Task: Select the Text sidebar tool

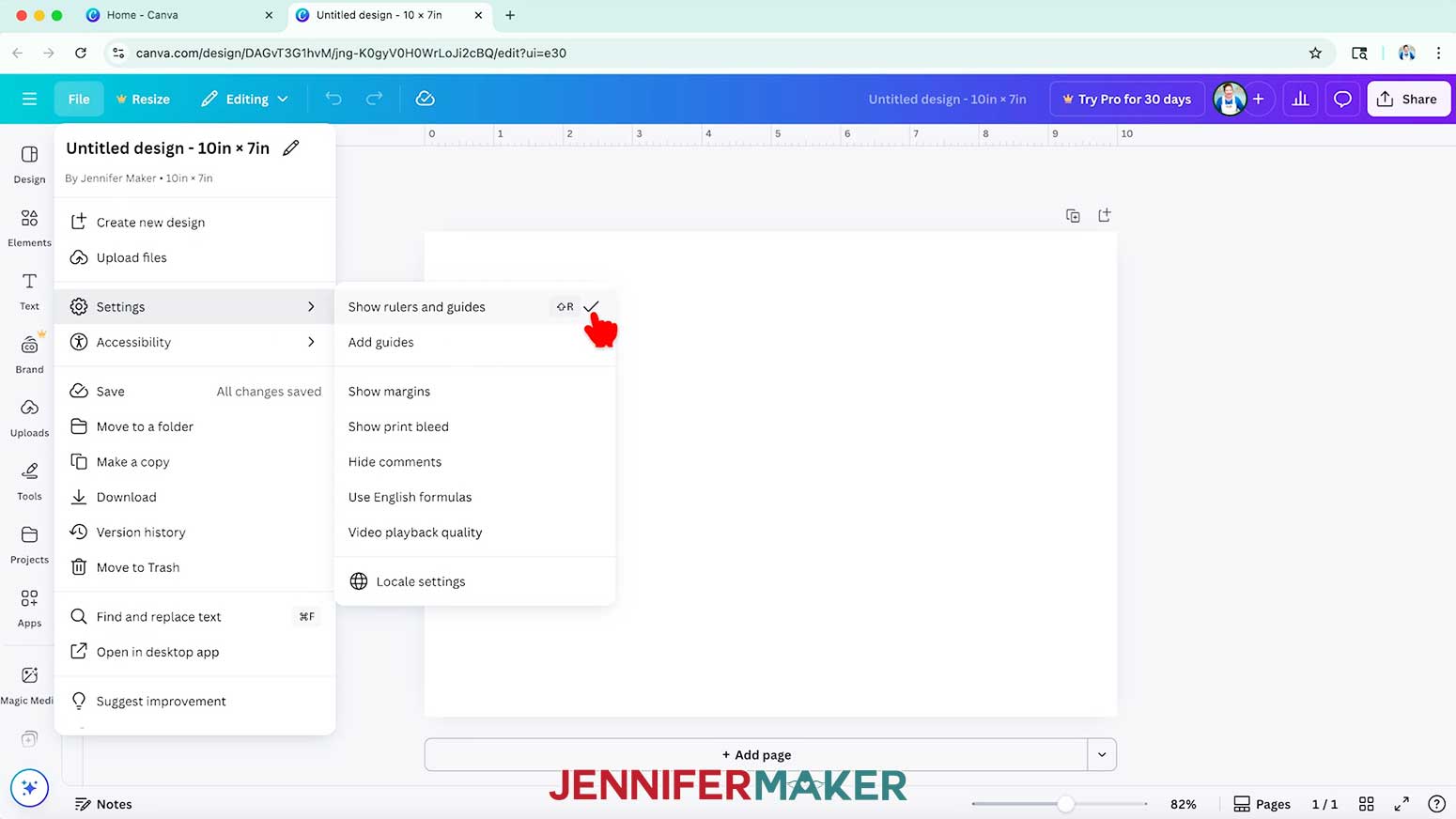Action: [29, 291]
